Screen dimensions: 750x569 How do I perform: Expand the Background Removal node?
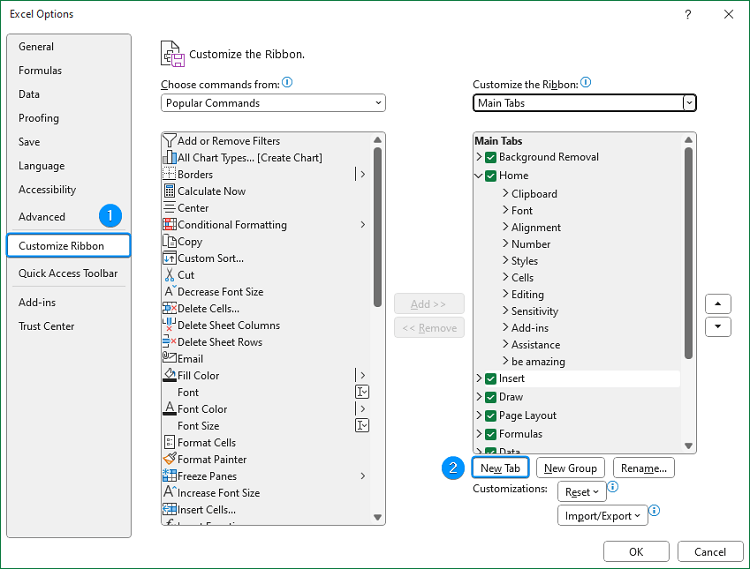[x=479, y=157]
